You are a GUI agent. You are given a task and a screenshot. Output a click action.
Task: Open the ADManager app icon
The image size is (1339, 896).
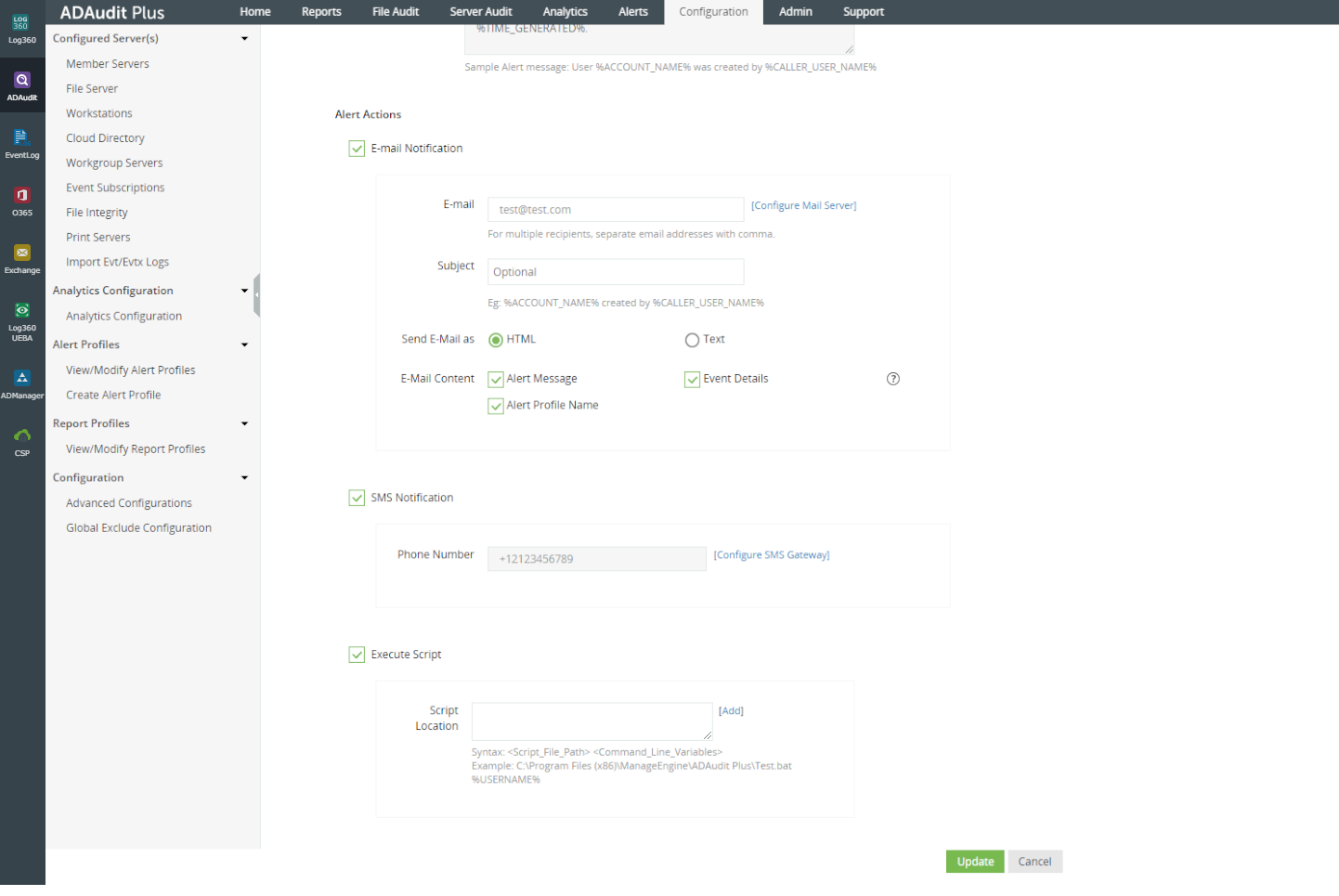click(x=22, y=383)
